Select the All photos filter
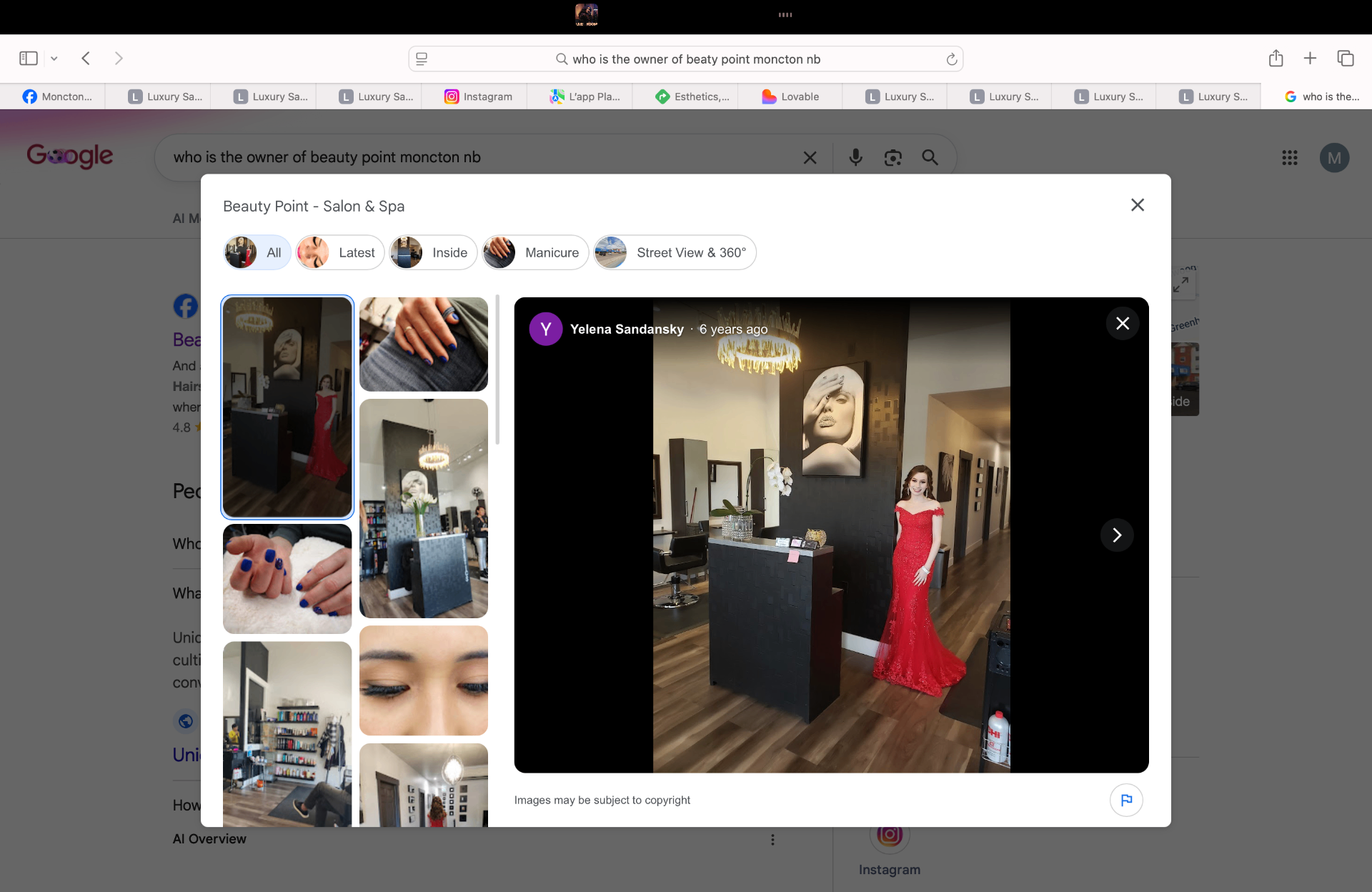 (x=257, y=252)
